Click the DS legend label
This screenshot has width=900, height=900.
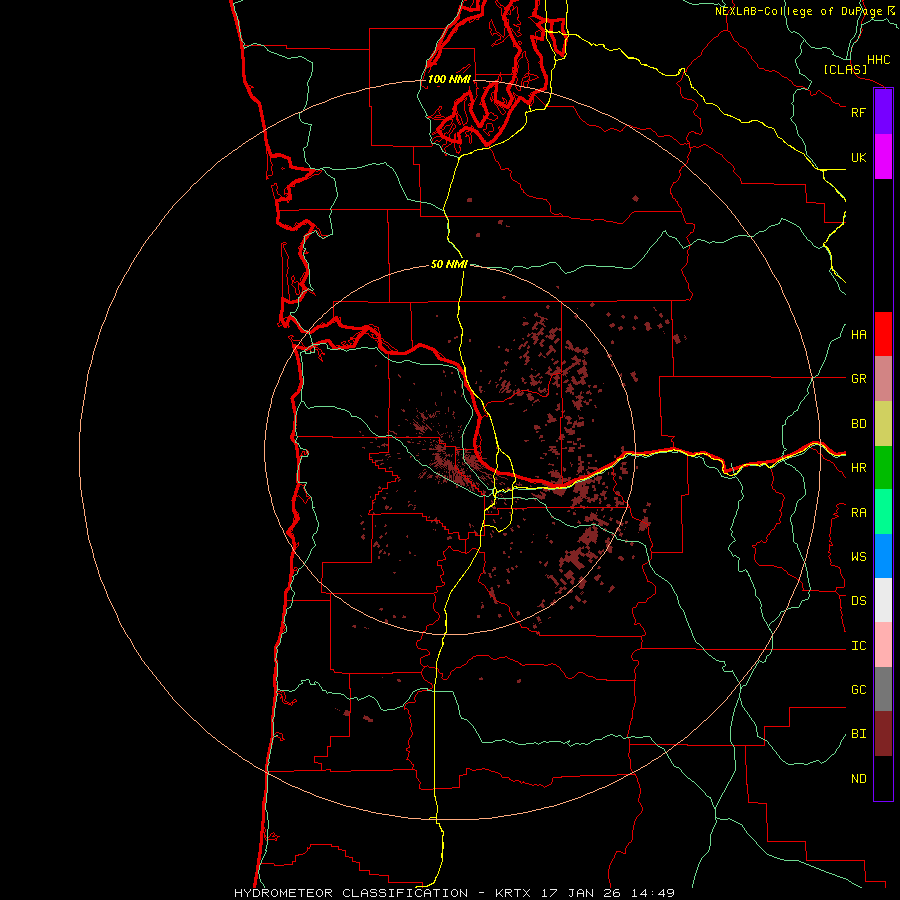coord(858,601)
